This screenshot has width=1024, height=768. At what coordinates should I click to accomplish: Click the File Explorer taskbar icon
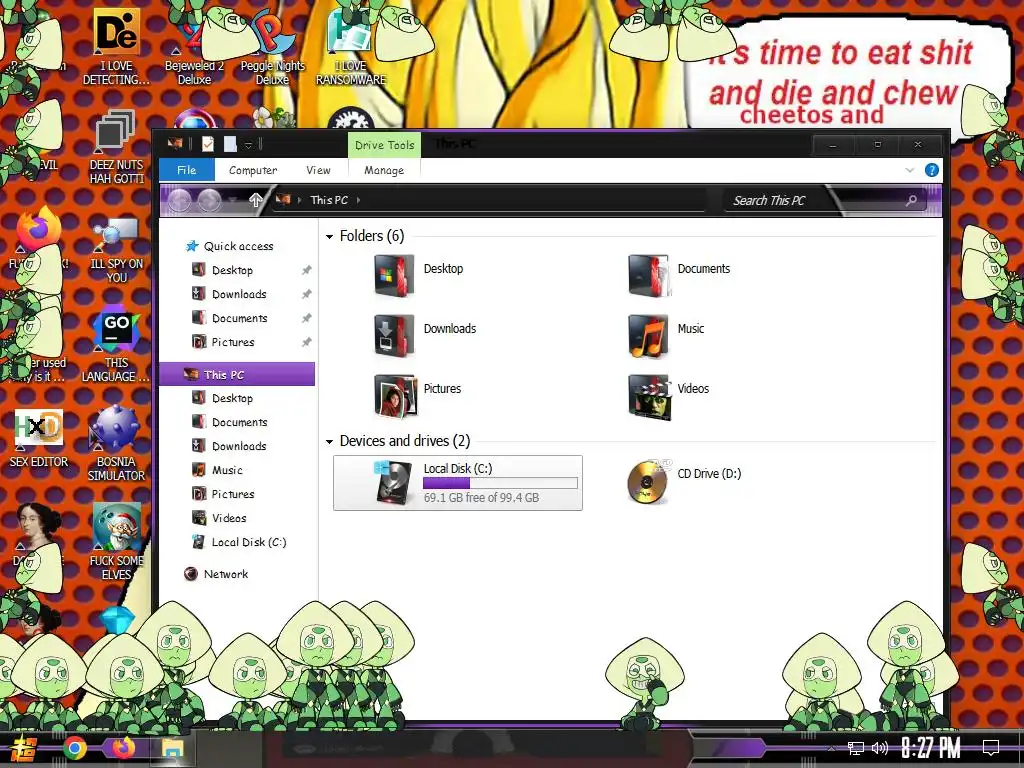tap(172, 748)
